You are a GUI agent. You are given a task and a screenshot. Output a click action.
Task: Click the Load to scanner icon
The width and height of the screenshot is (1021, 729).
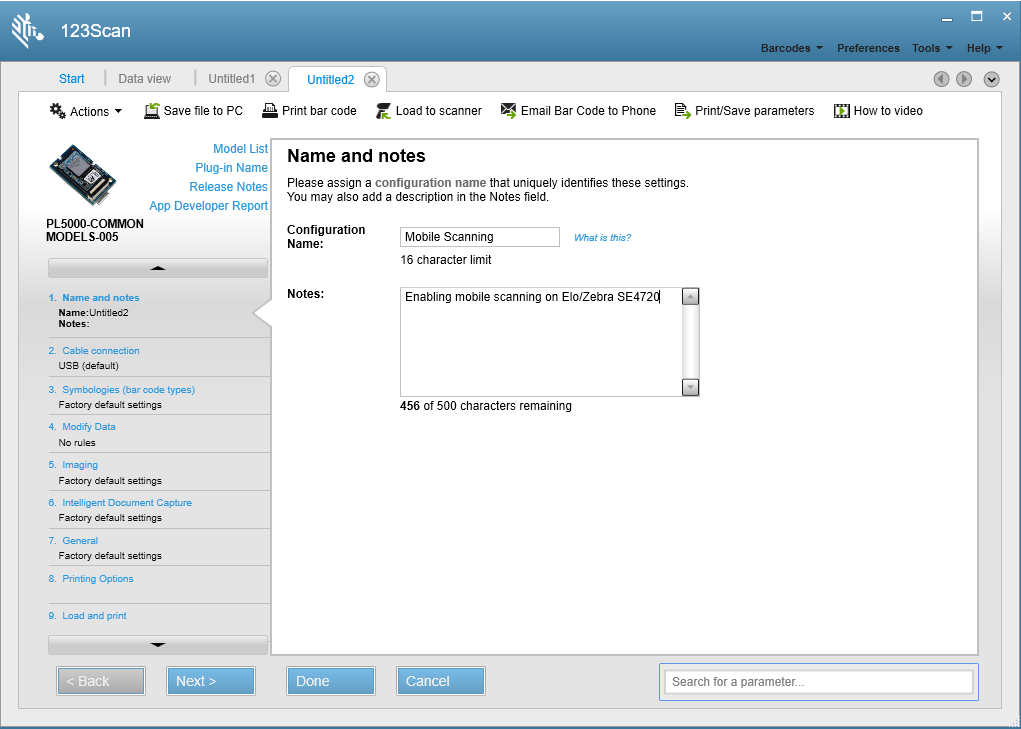pos(384,111)
